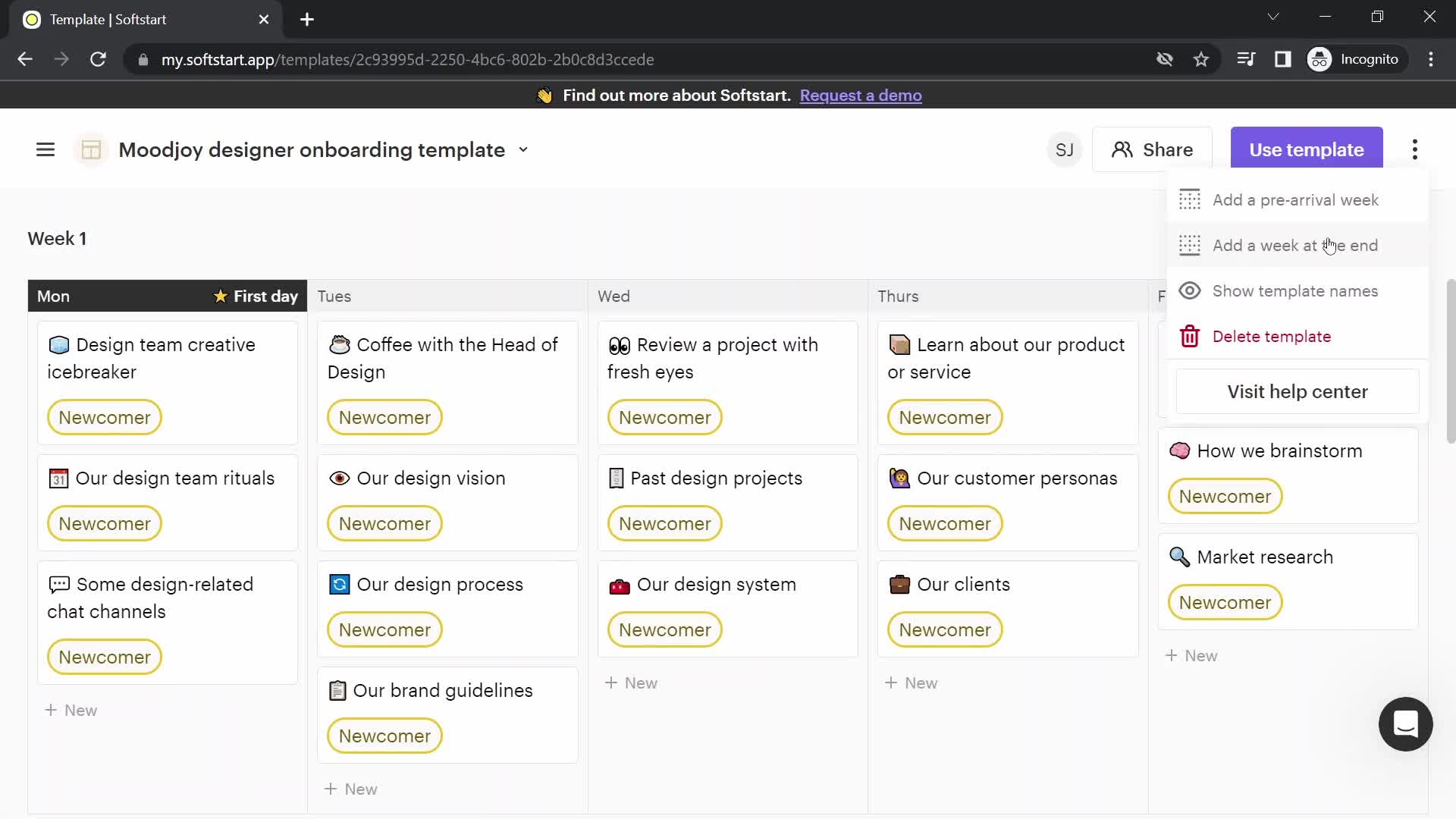Open Visit help center menu item
The image size is (1456, 819).
point(1297,391)
